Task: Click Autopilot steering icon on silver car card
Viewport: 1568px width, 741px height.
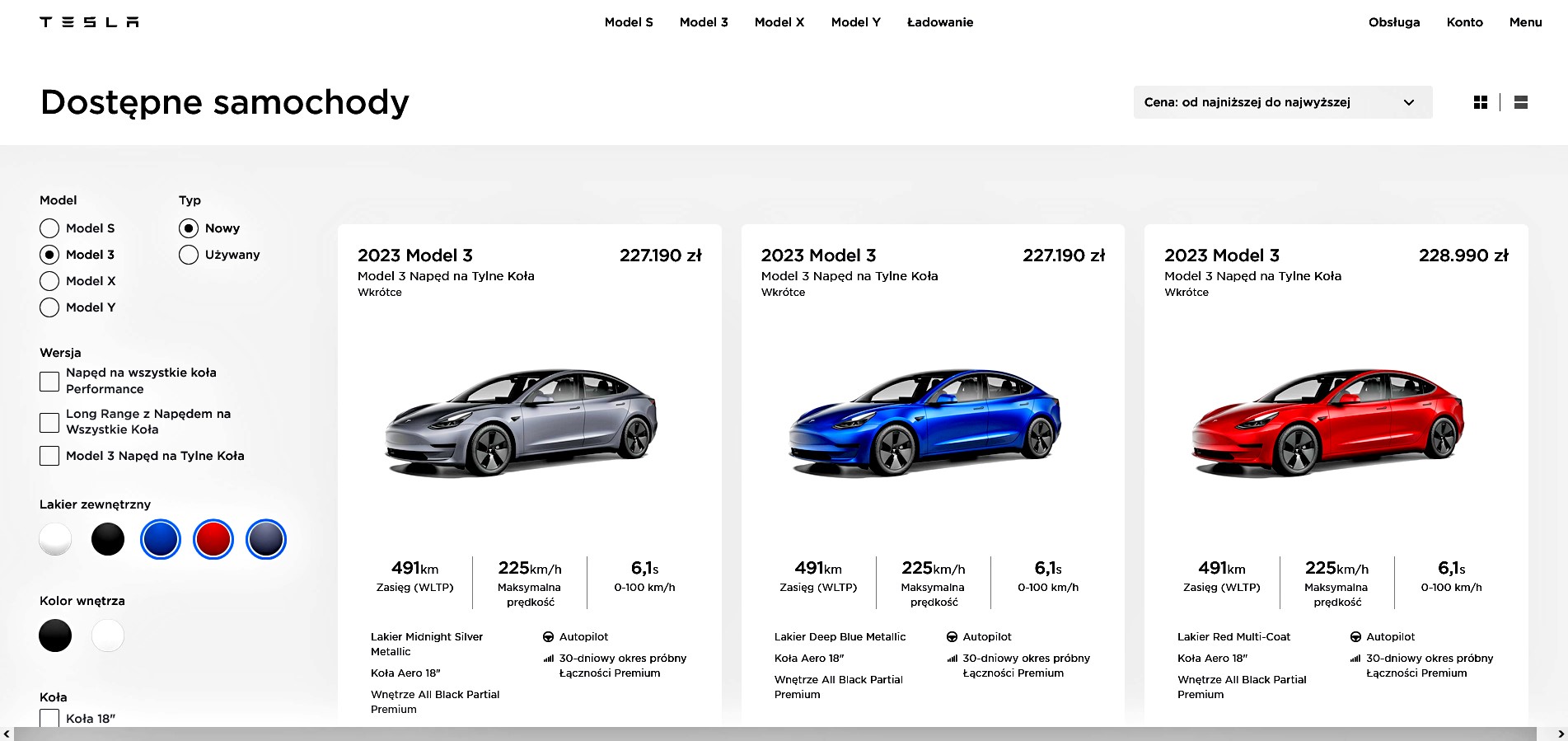Action: [548, 637]
